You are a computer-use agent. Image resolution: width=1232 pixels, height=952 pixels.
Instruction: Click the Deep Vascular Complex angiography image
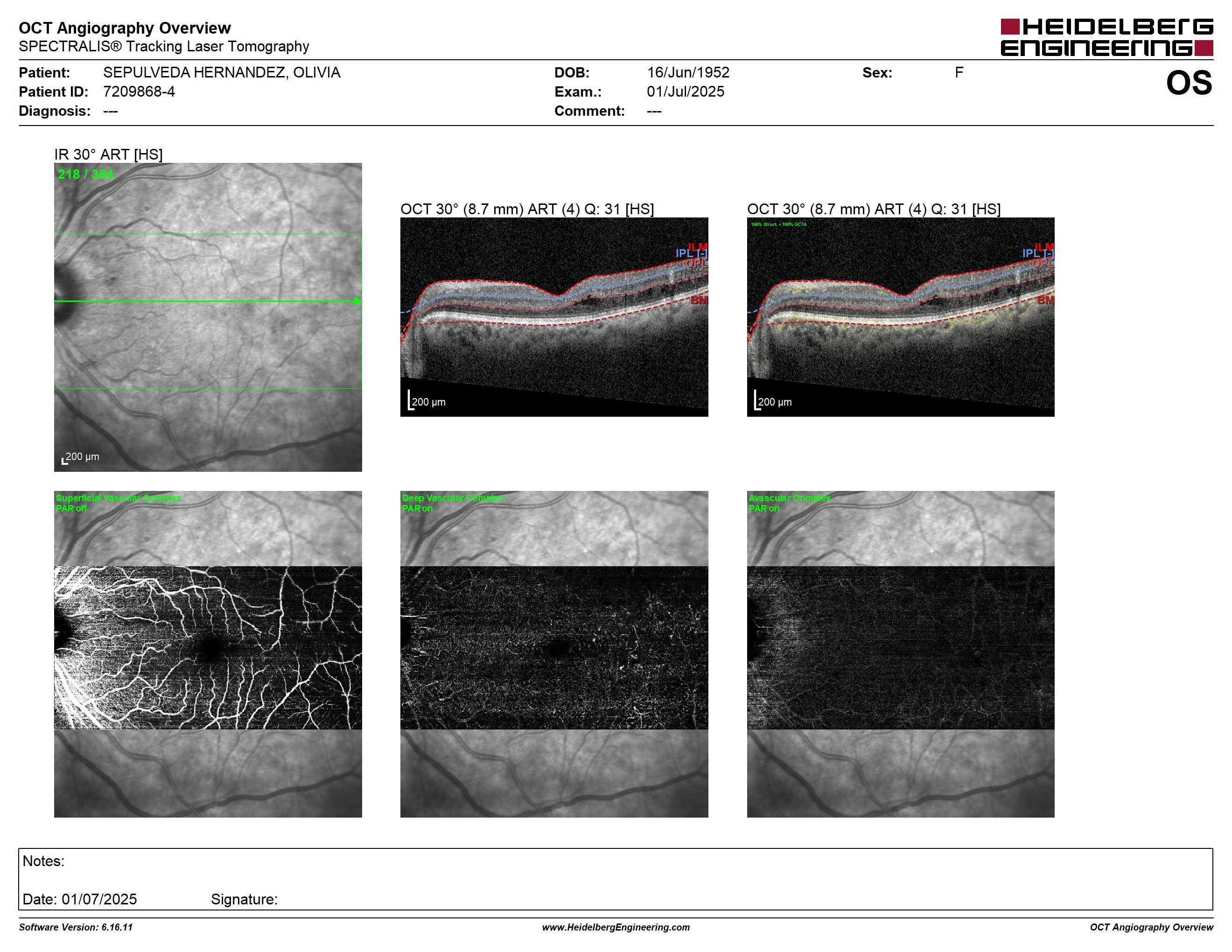554,654
